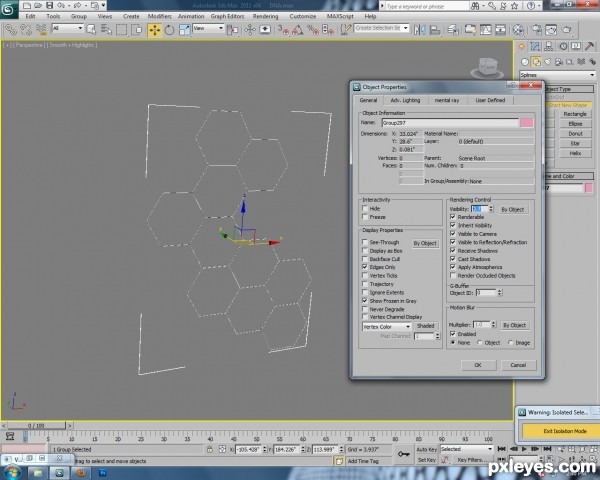This screenshot has height=480, width=600.
Task: Open the All selection filter dropdown
Action: tap(67, 28)
